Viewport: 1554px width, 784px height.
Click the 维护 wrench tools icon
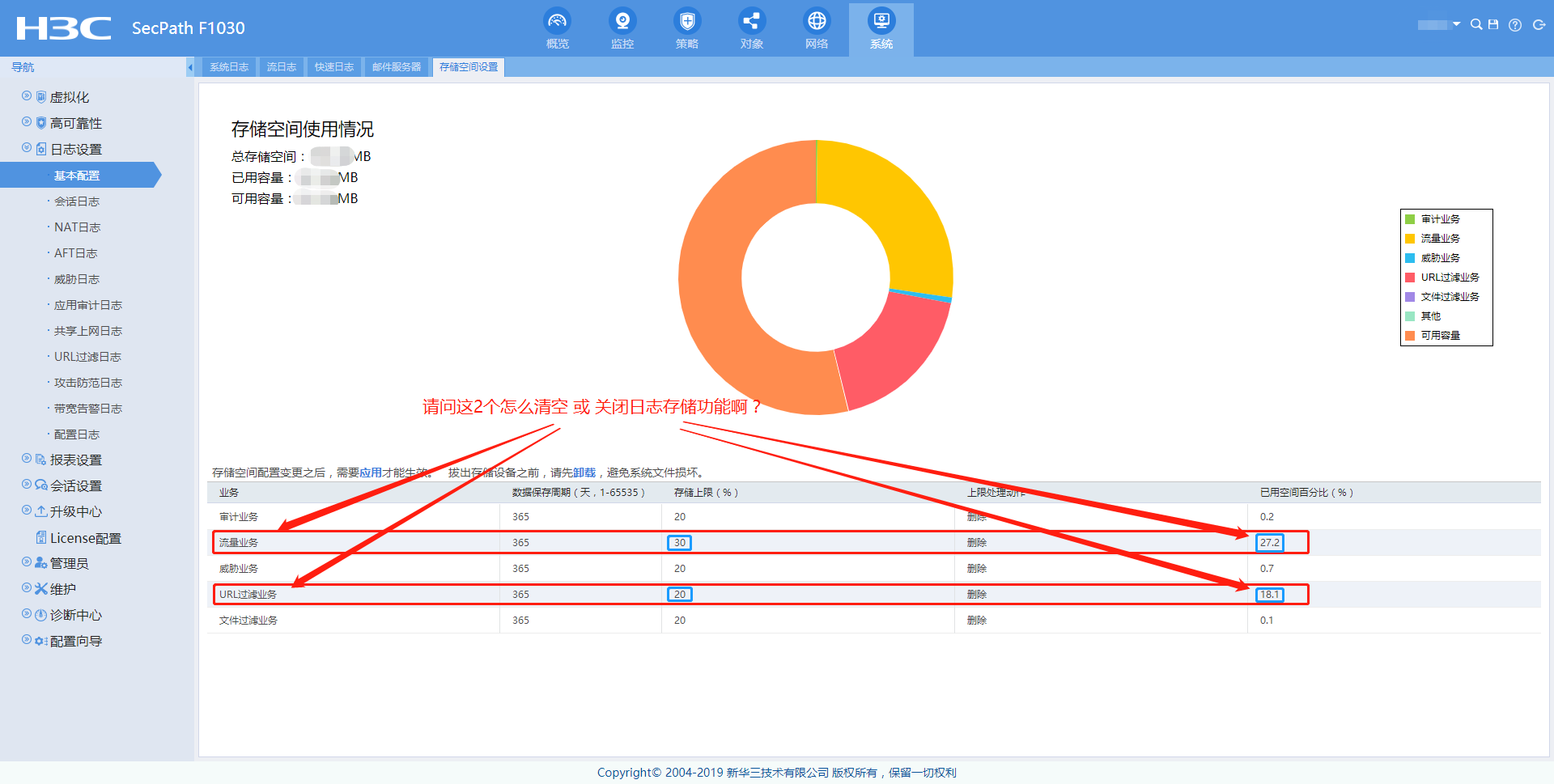[41, 589]
